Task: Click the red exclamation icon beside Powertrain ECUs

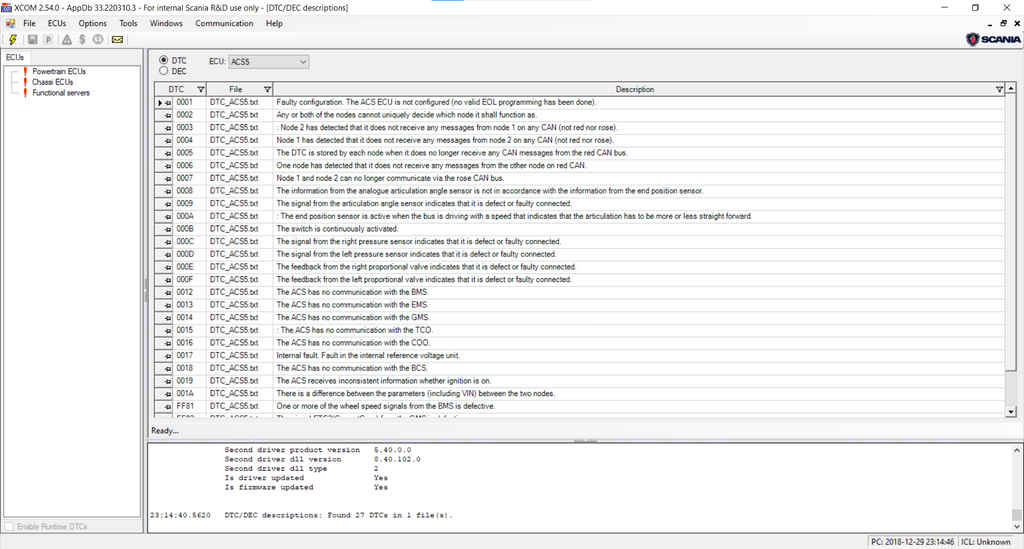Action: pos(25,72)
